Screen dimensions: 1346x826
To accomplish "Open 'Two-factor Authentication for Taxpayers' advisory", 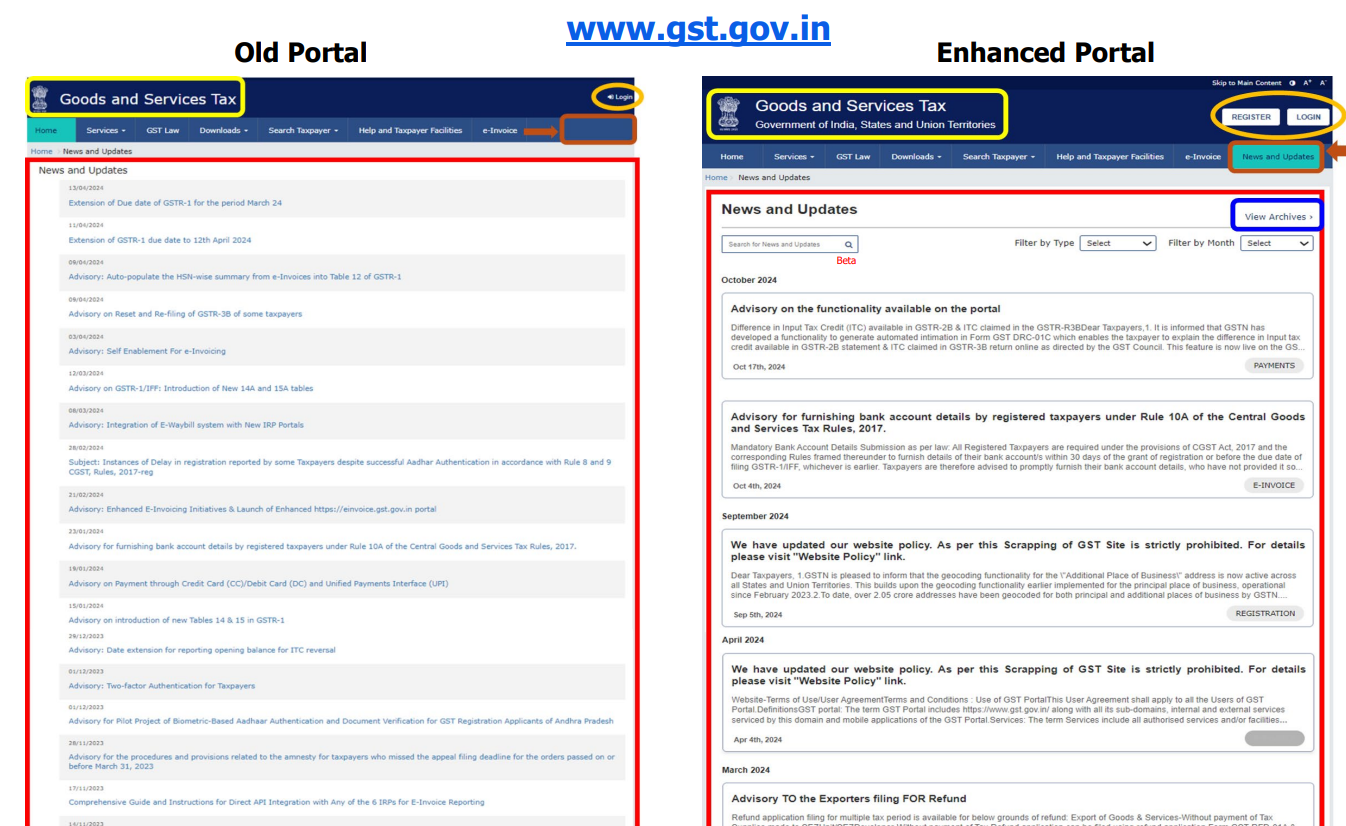I will click(161, 686).
